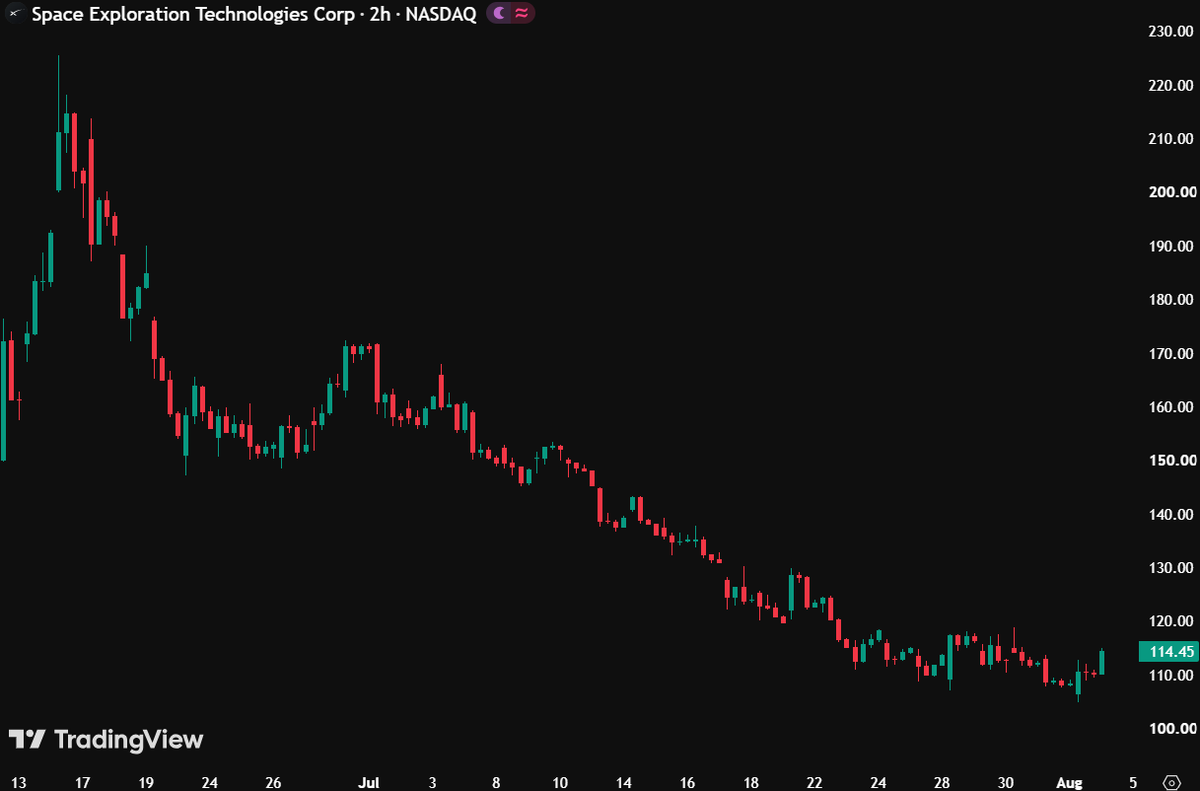This screenshot has height=791, width=1200.
Task: Click the 130.00 price axis label
Action: click(1173, 567)
